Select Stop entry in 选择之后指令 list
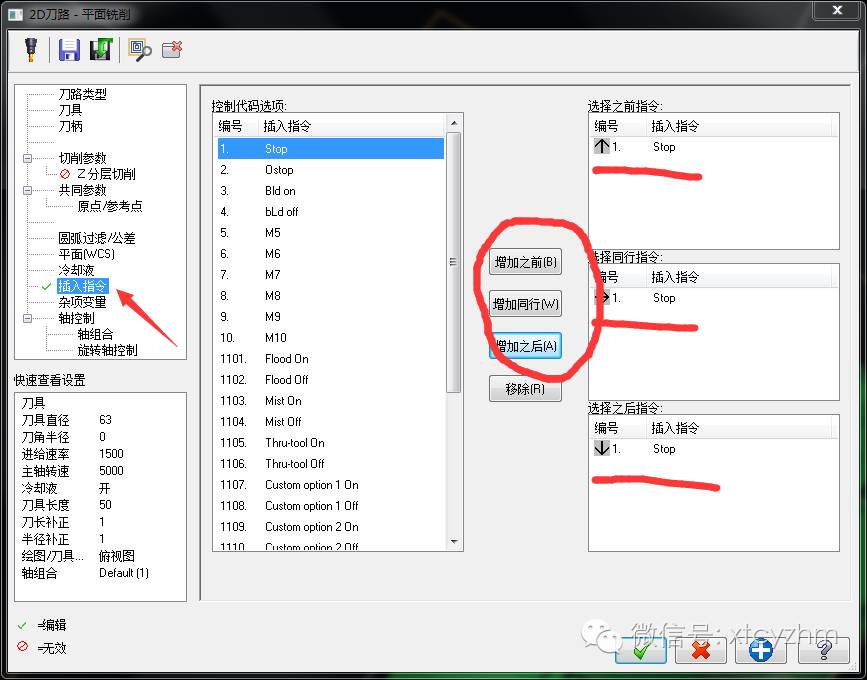The image size is (867, 680). (713, 449)
